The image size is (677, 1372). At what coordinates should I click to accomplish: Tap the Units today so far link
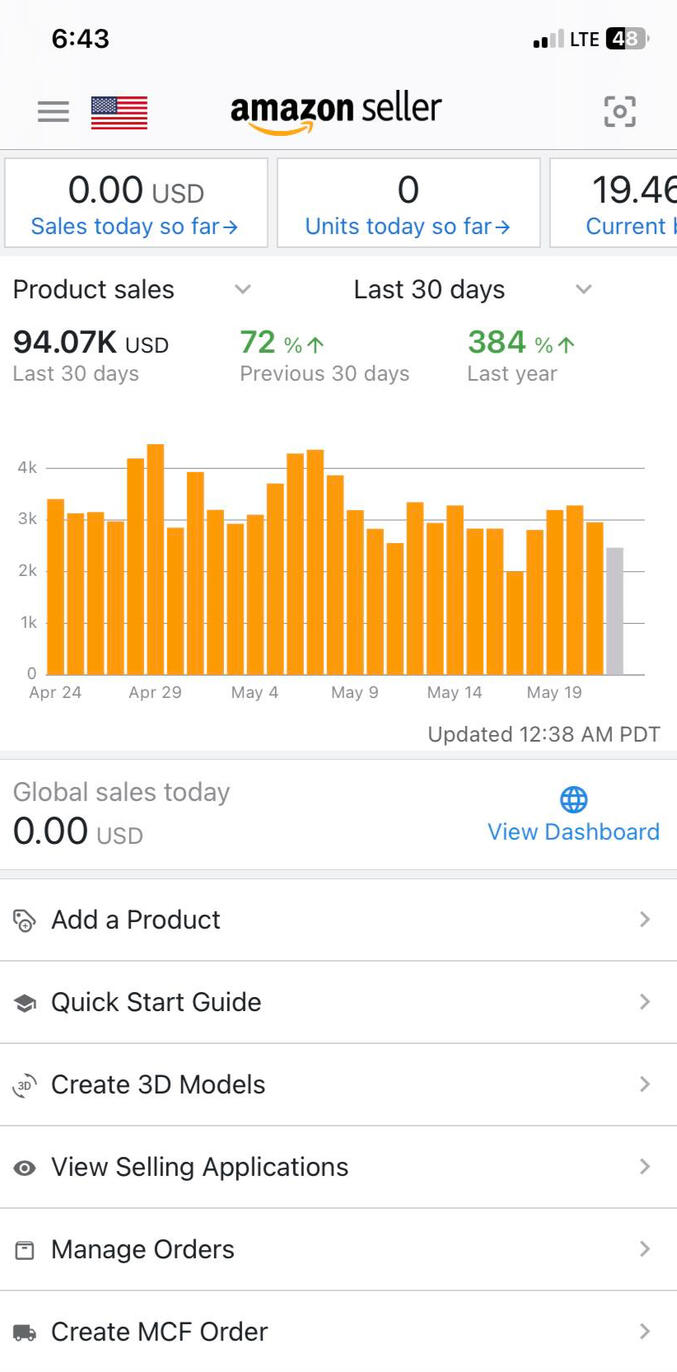click(408, 227)
